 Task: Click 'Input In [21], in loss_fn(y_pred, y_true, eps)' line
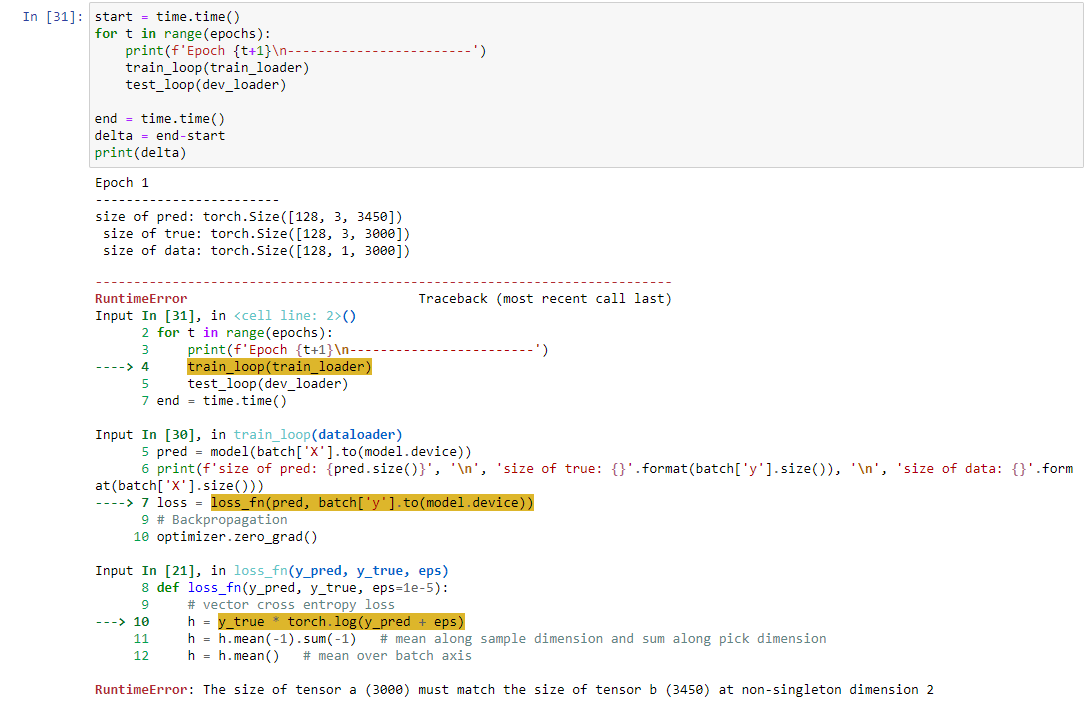tap(272, 570)
